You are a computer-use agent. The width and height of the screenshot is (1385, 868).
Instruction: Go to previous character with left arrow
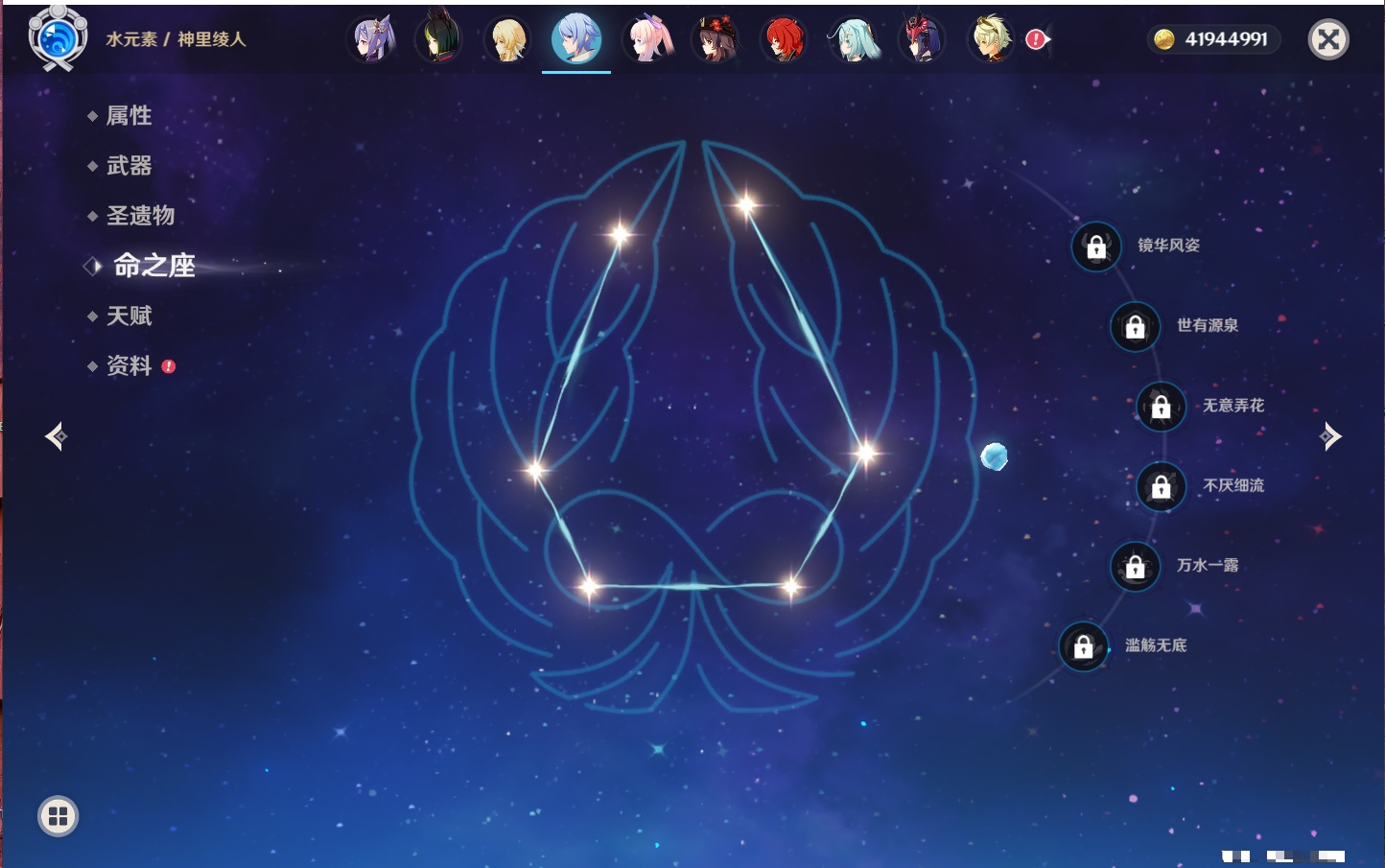56,436
